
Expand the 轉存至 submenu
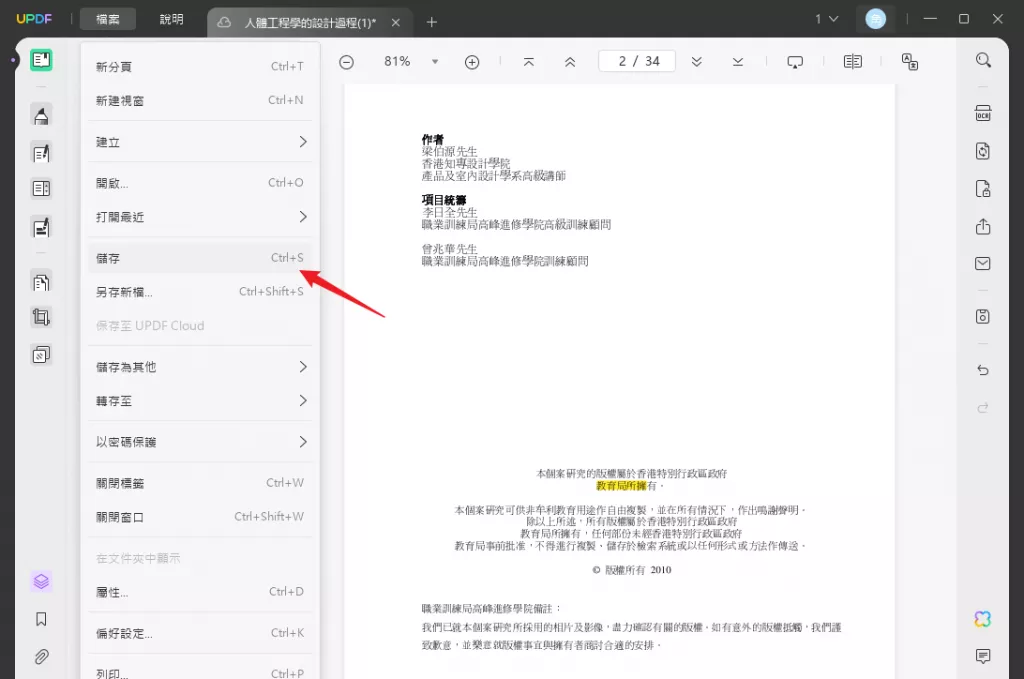point(200,401)
